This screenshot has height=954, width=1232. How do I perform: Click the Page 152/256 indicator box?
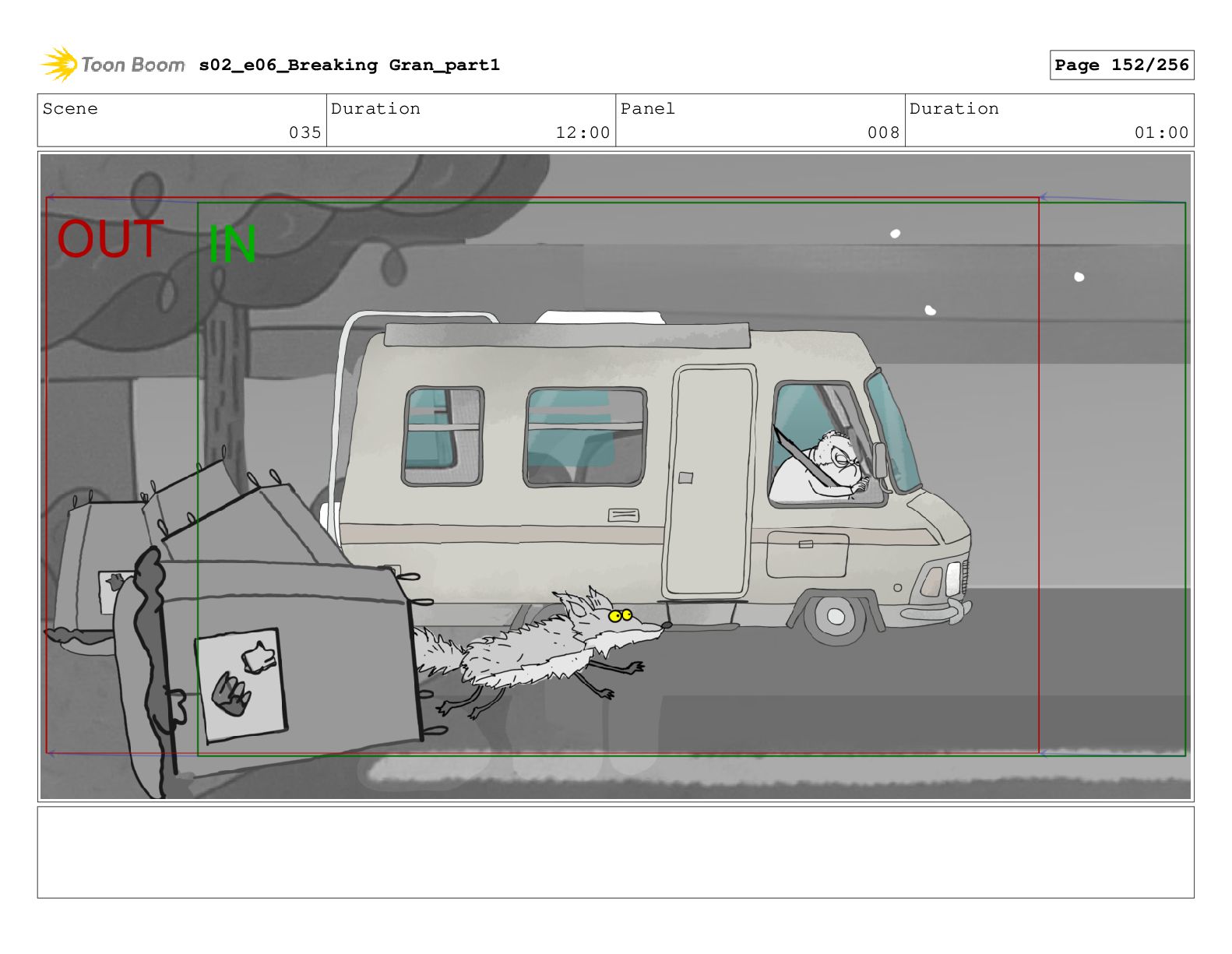coord(1121,65)
